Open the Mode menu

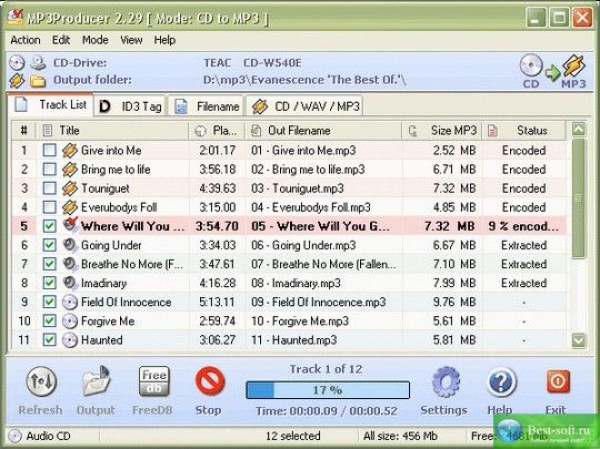(x=95, y=40)
